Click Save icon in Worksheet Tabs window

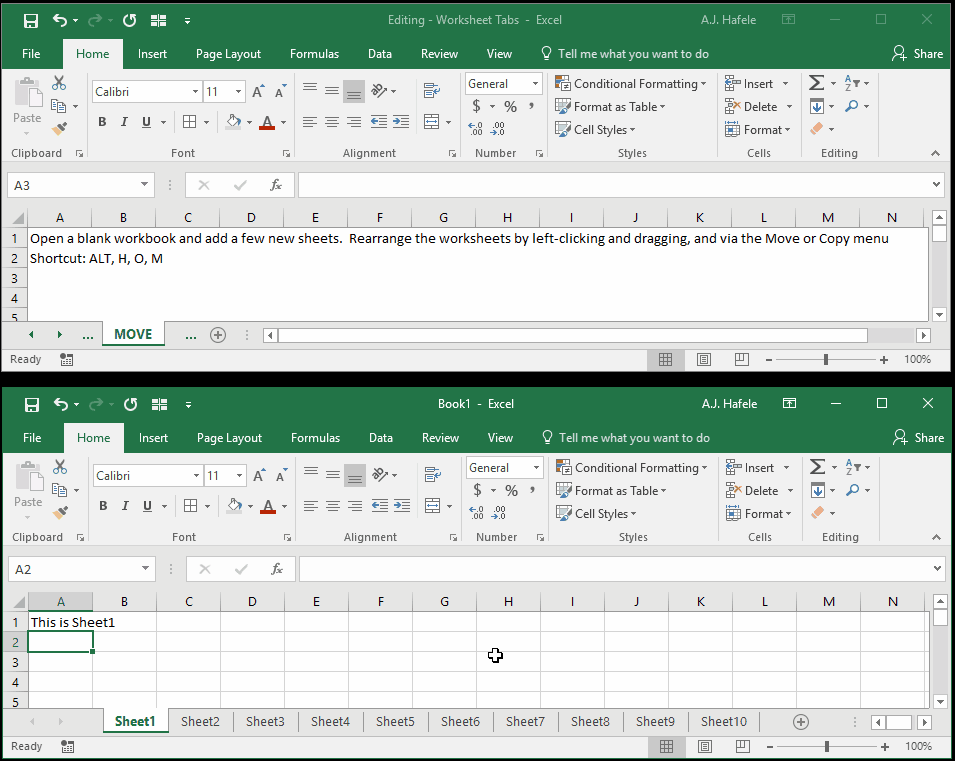(30, 21)
